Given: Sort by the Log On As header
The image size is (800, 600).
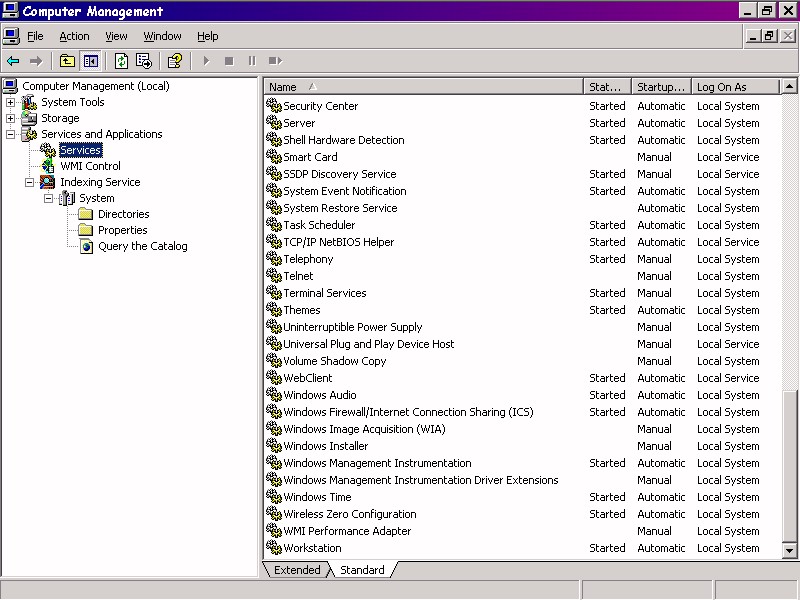Looking at the screenshot, I should (736, 87).
